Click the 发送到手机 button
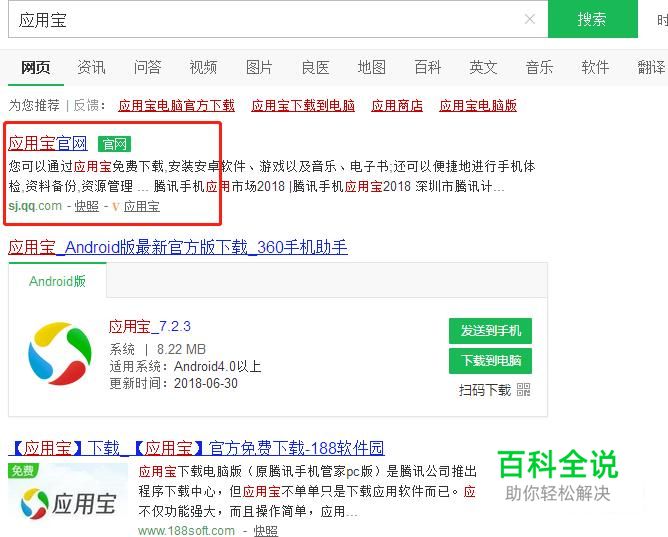Viewport: 668px width, 537px height. [490, 330]
